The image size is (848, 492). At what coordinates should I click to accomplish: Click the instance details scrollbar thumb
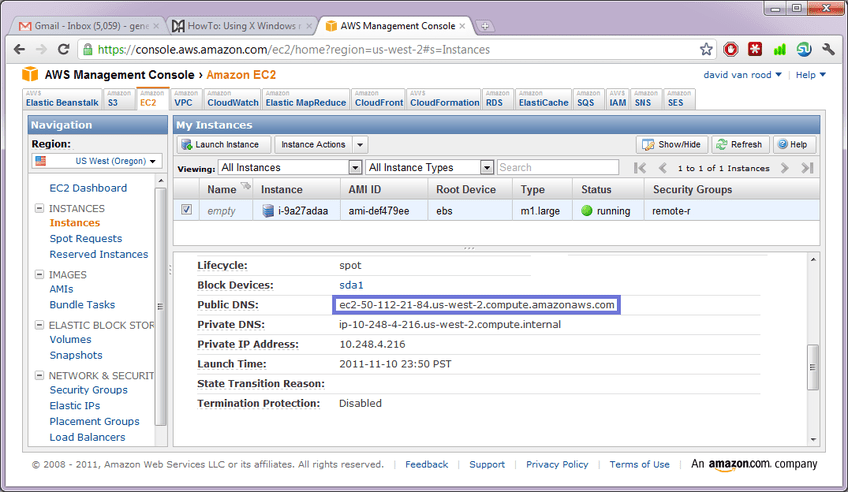coord(812,367)
